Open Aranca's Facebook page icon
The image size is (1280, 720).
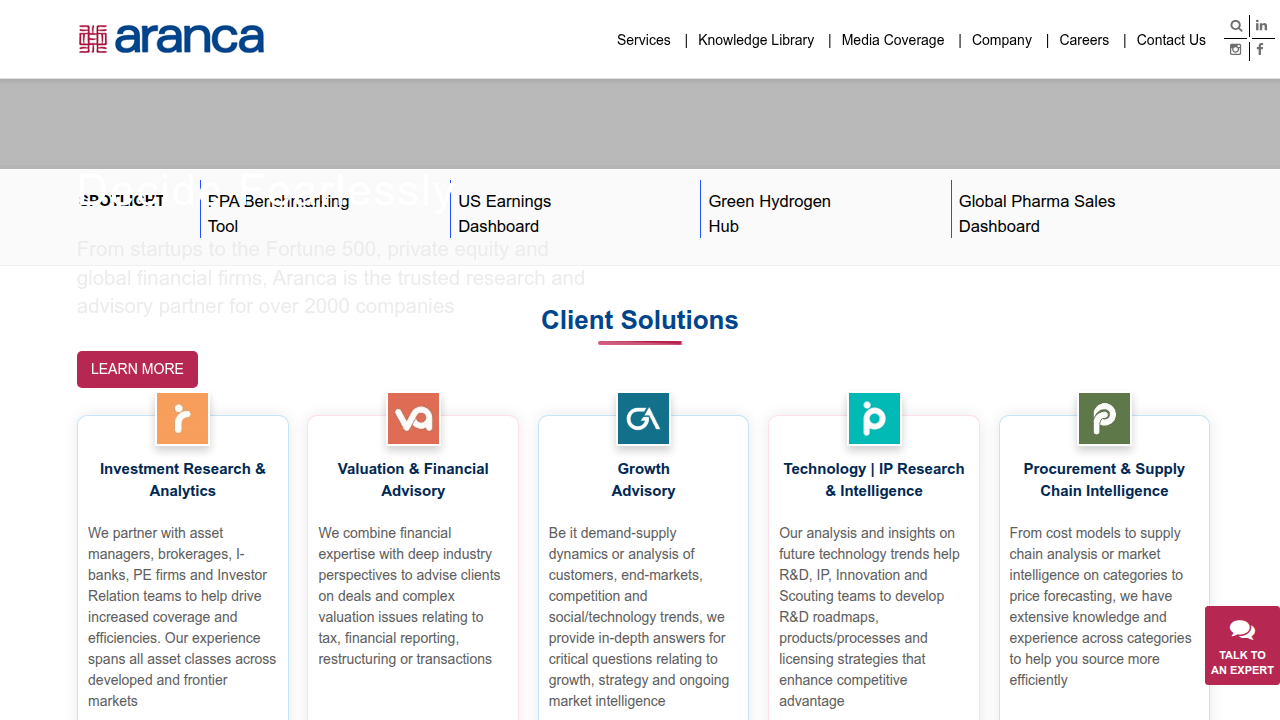pyautogui.click(x=1260, y=50)
